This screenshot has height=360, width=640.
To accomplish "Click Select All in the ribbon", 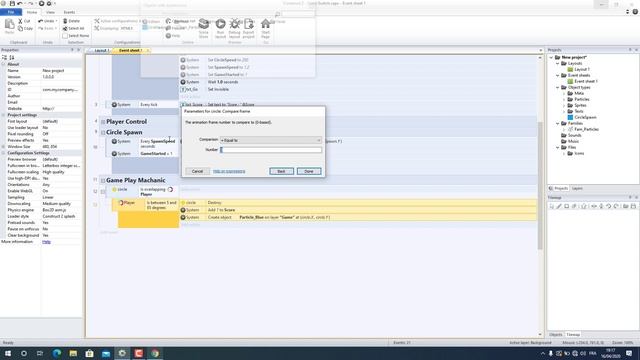I will click(x=73, y=29).
